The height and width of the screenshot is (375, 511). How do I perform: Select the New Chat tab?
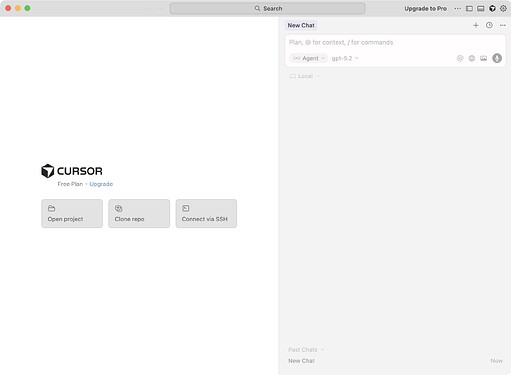[x=301, y=25]
